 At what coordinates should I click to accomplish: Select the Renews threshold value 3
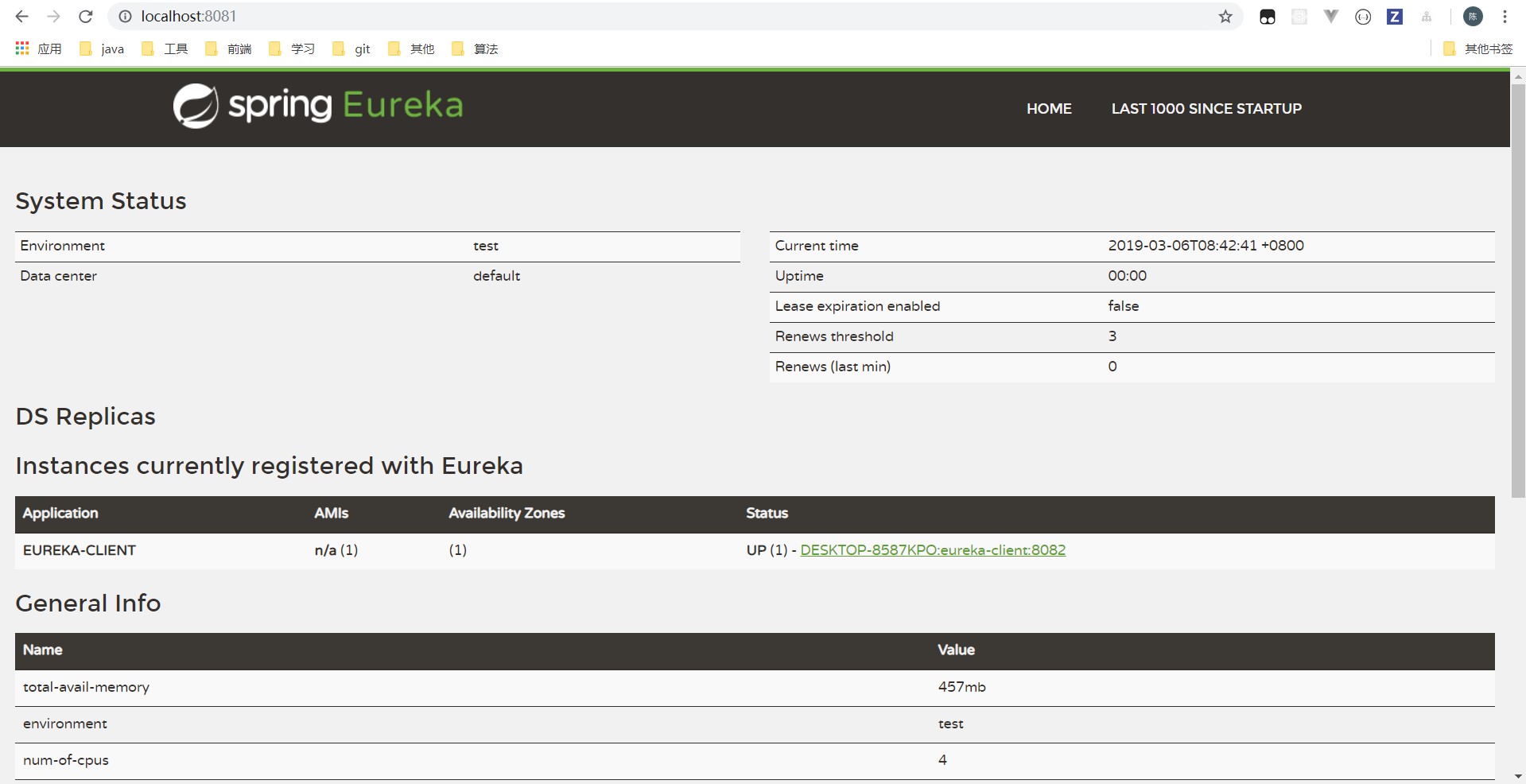coord(1112,336)
